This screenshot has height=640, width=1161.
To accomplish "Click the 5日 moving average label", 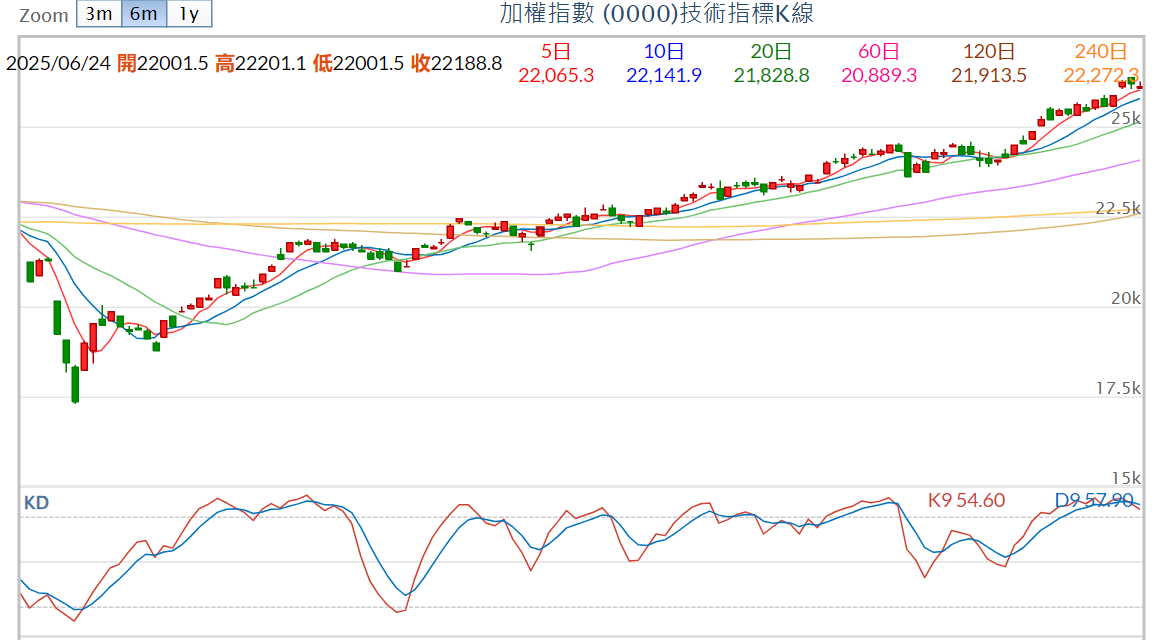I will pyautogui.click(x=556, y=51).
